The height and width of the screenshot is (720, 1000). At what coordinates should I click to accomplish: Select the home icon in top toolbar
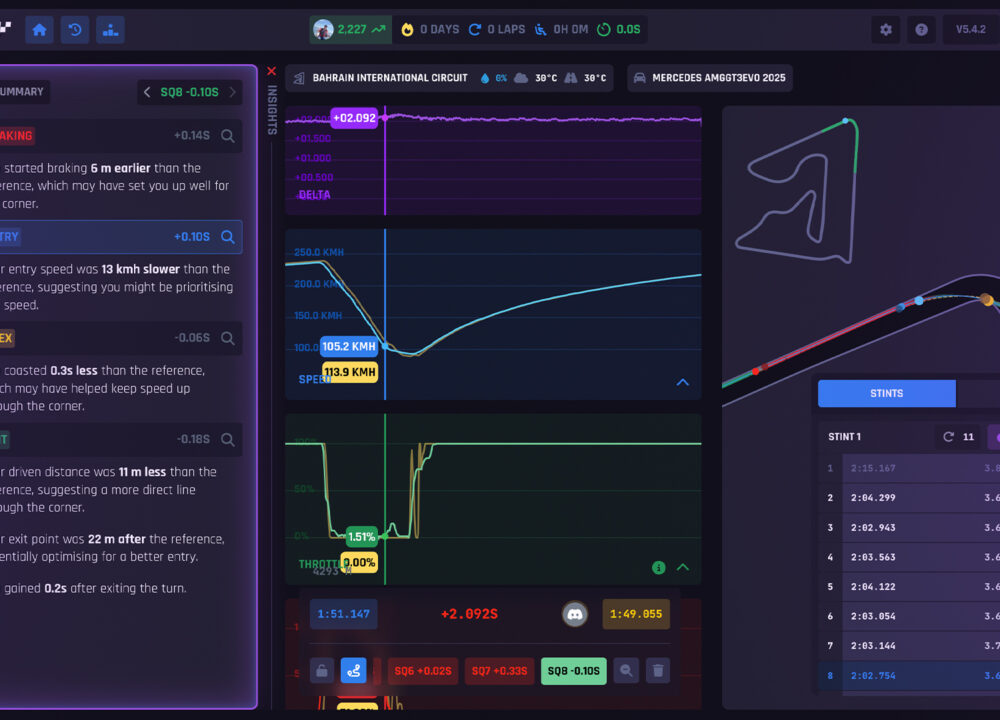pyautogui.click(x=39, y=29)
